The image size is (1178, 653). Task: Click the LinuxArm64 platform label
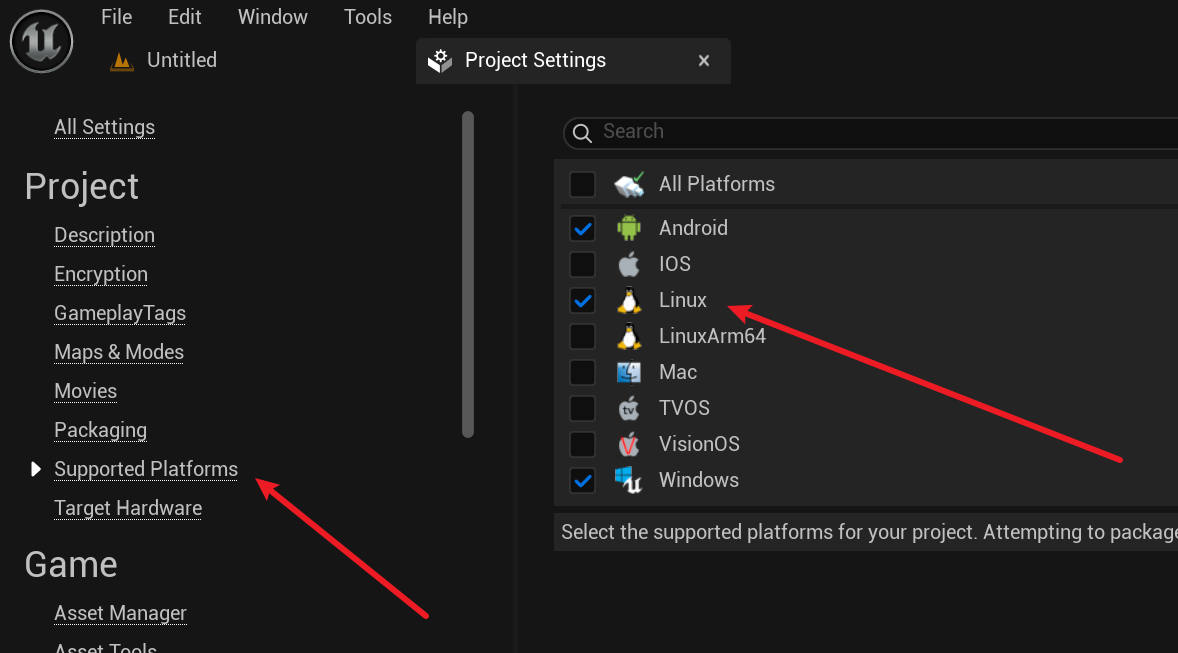712,336
